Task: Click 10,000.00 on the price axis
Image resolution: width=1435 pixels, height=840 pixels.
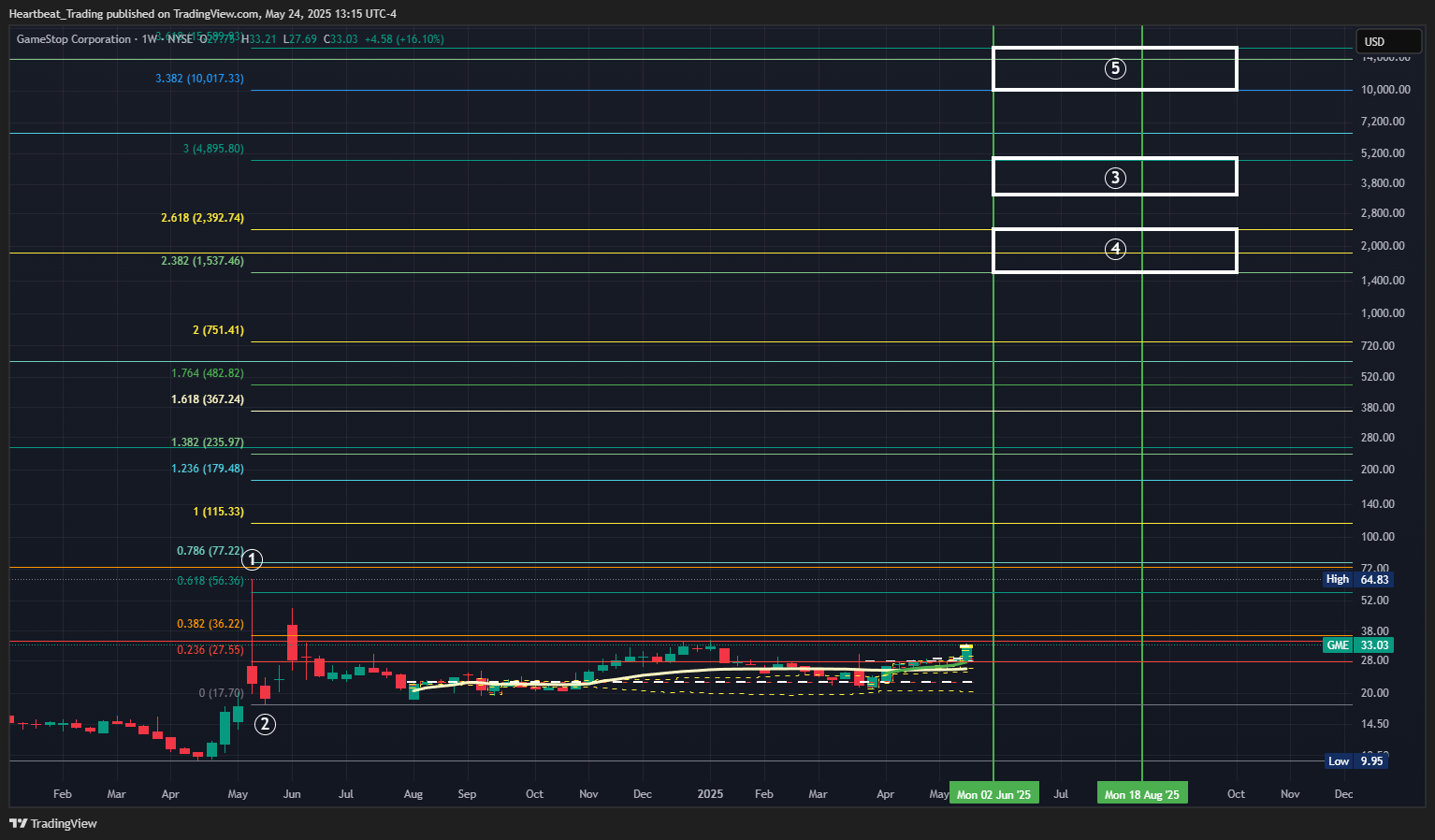Action: click(x=1385, y=90)
